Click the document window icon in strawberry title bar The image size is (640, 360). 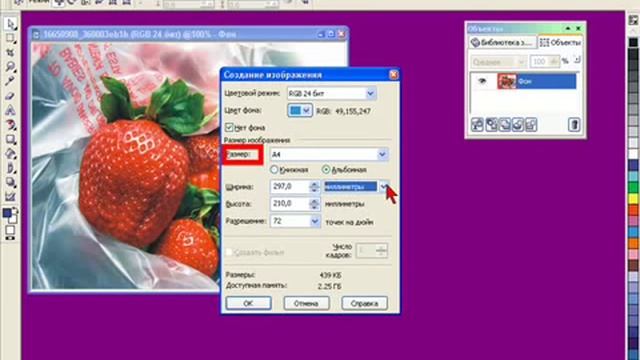[x=36, y=35]
